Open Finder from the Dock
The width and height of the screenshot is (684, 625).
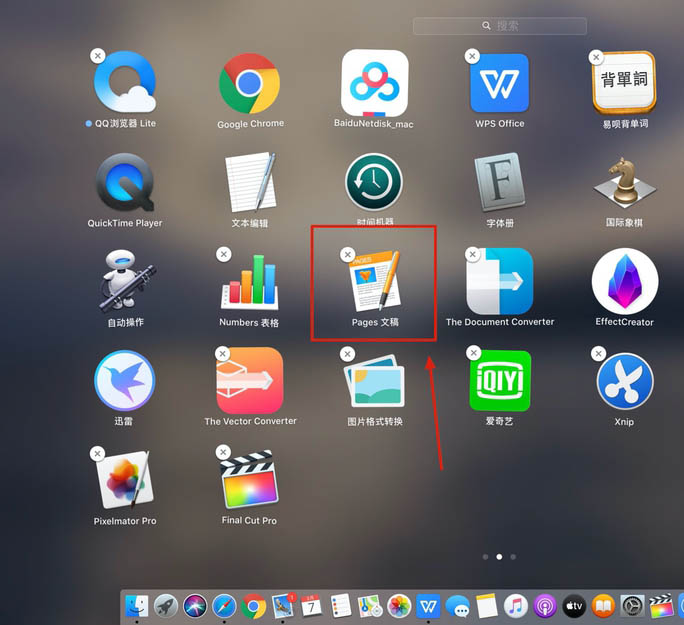pos(137,606)
